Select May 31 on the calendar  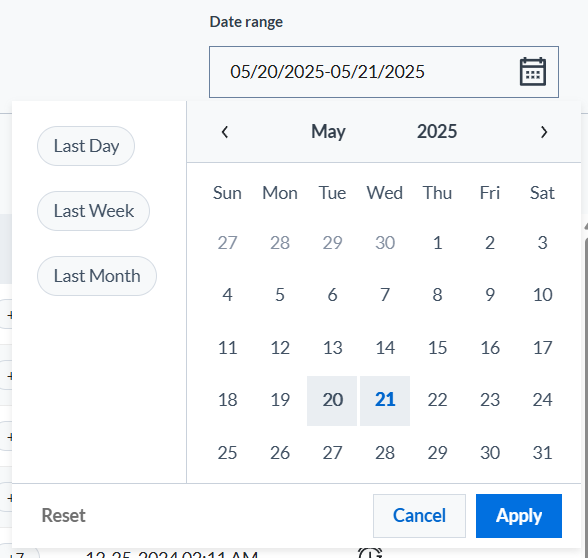(x=542, y=453)
